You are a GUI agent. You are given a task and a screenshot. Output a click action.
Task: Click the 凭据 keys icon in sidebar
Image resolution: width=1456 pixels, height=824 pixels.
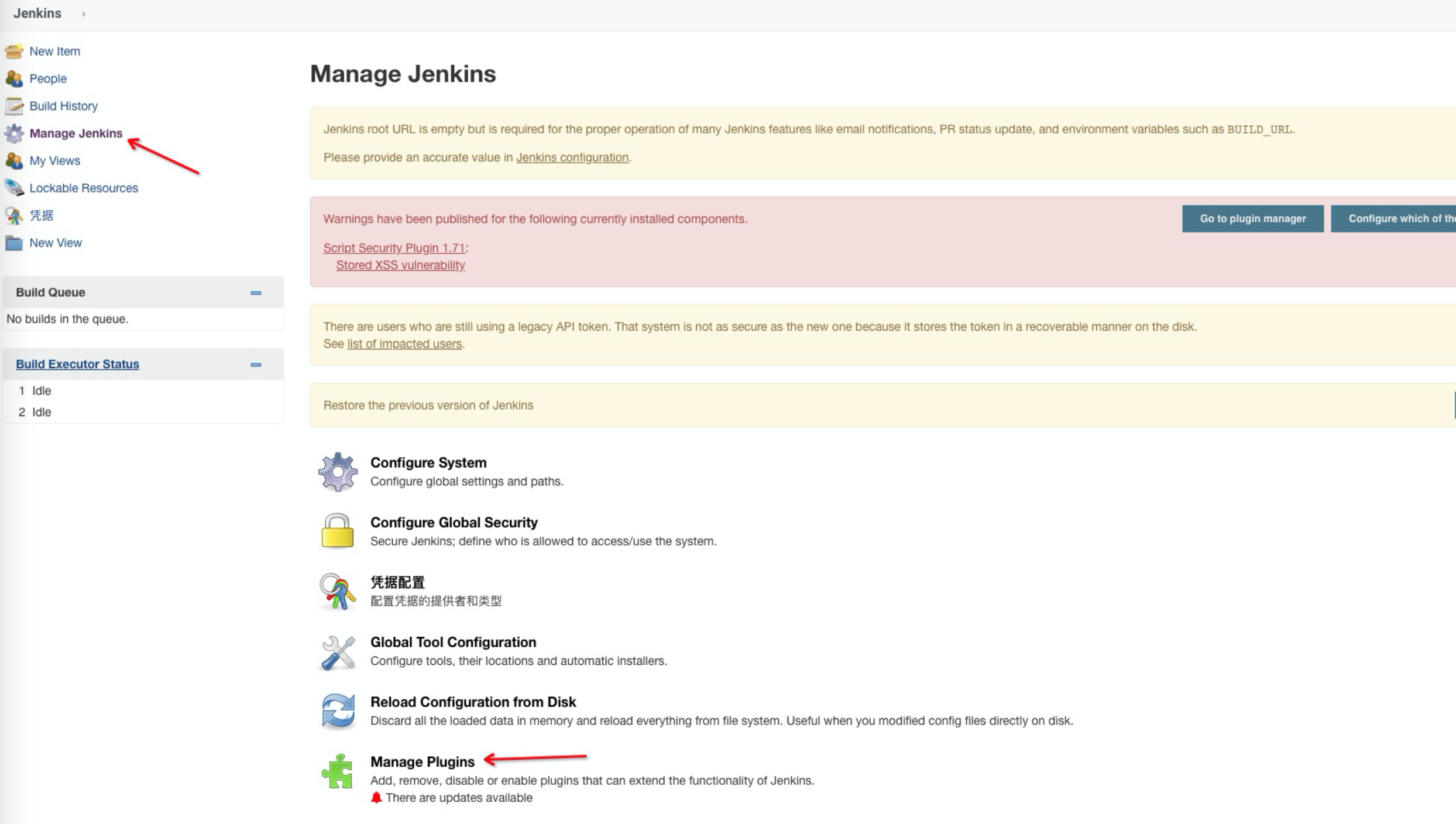(14, 215)
